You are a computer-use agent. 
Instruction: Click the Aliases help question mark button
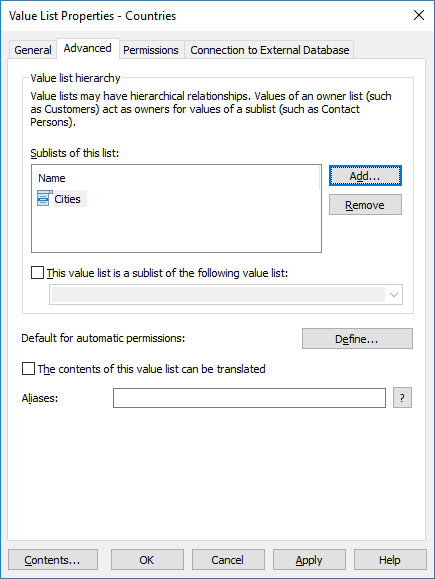tap(402, 398)
